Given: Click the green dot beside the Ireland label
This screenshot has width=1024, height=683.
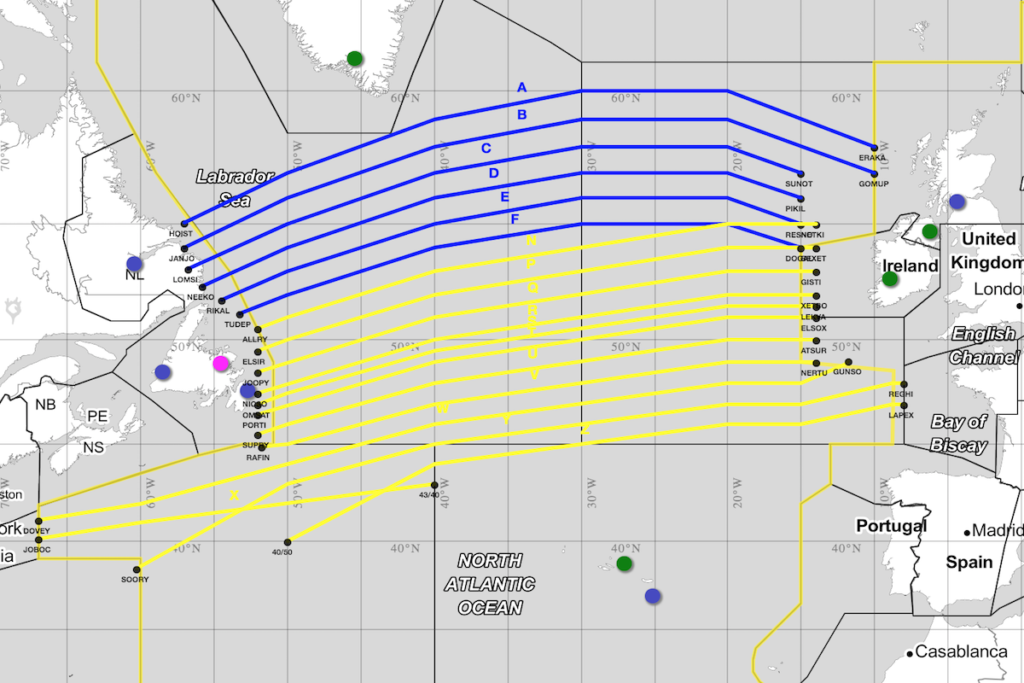Looking at the screenshot, I should coord(890,279).
